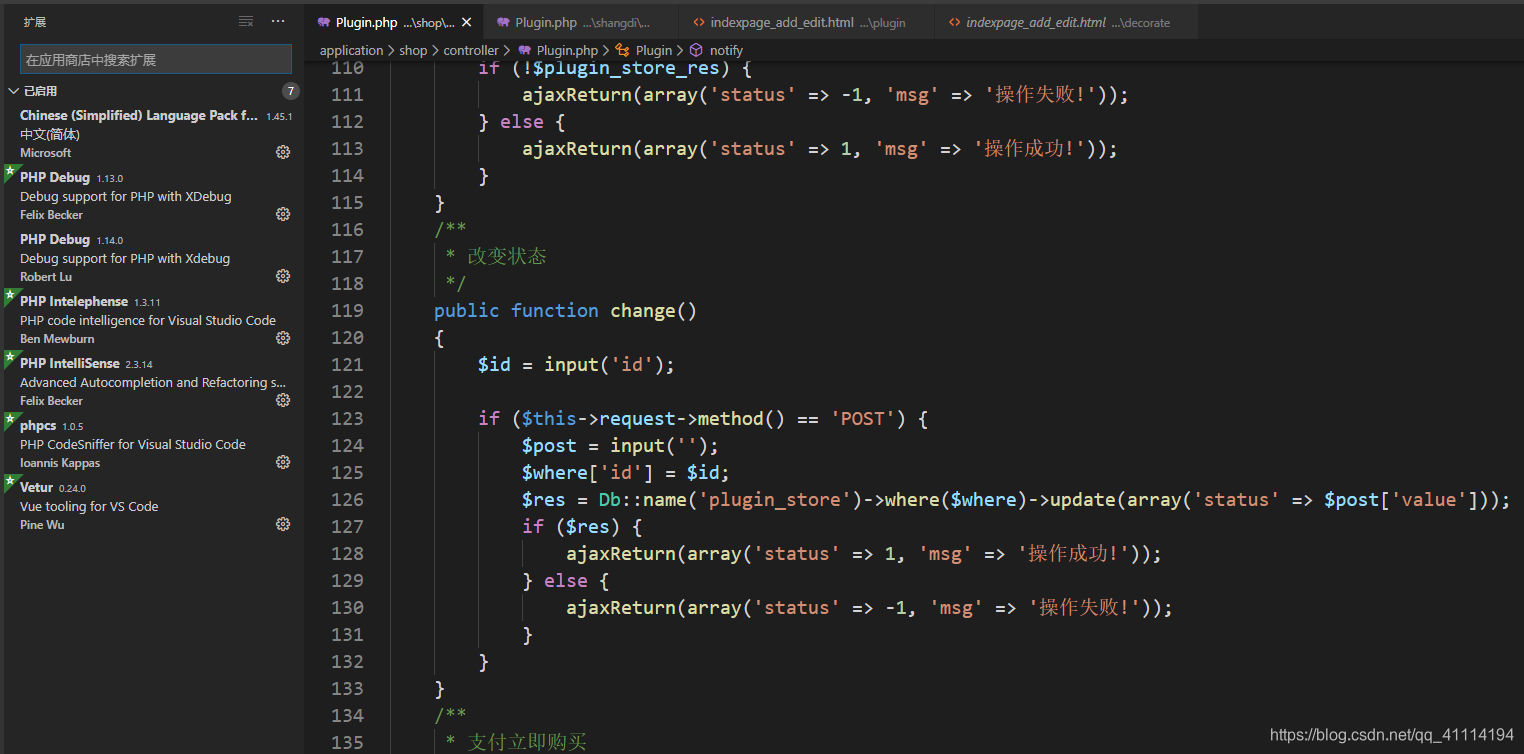Open gear menu for Vetur extension
The height and width of the screenshot is (754, 1524).
283,524
